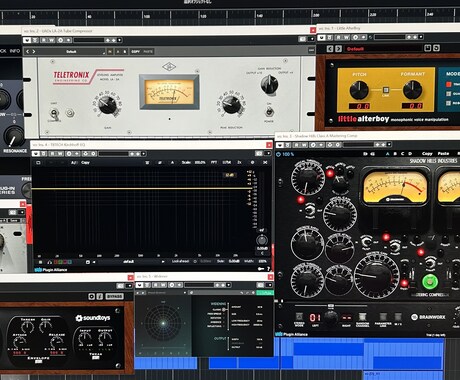This screenshot has width=460, height=380.
Task: Click the snapshot camera icon in LA-2A header
Action: click(302, 39)
